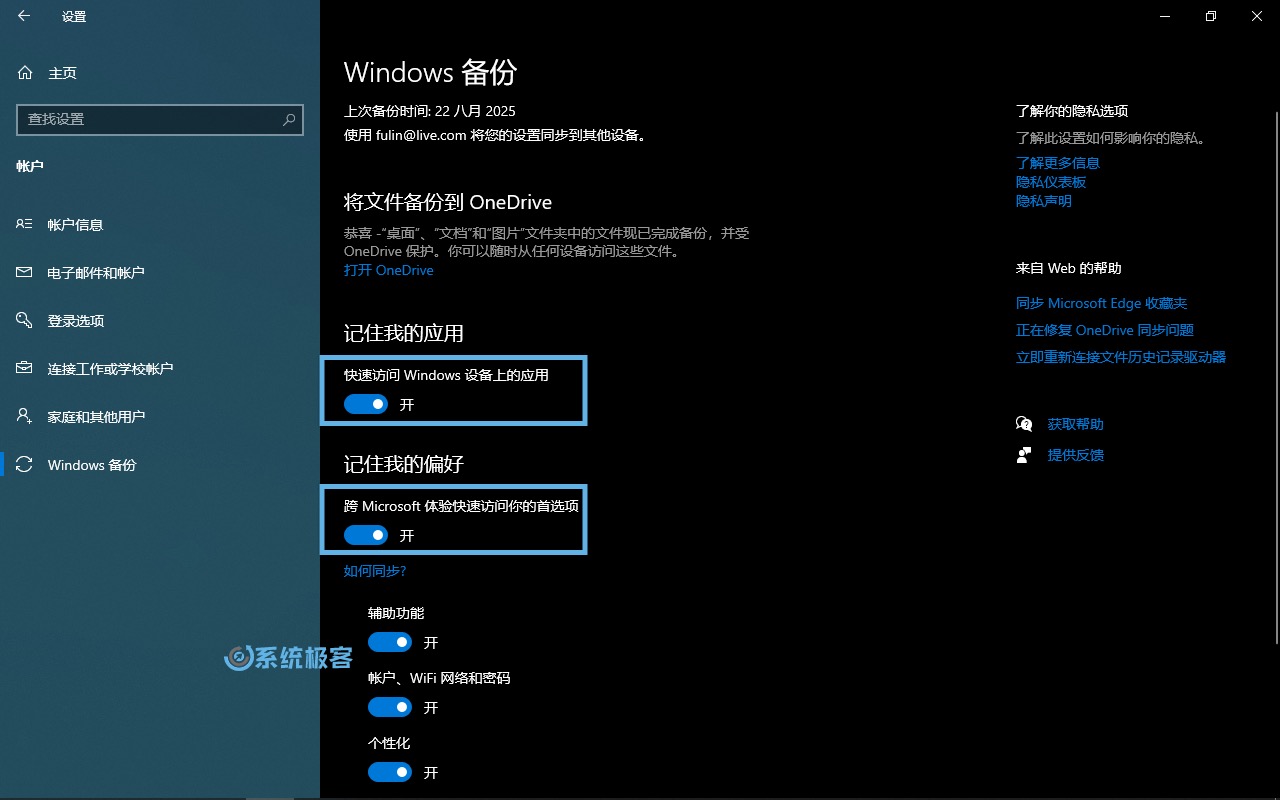Screen dimensions: 1280x800
Task: Open the 打开 OneDrive link
Action: tap(389, 270)
